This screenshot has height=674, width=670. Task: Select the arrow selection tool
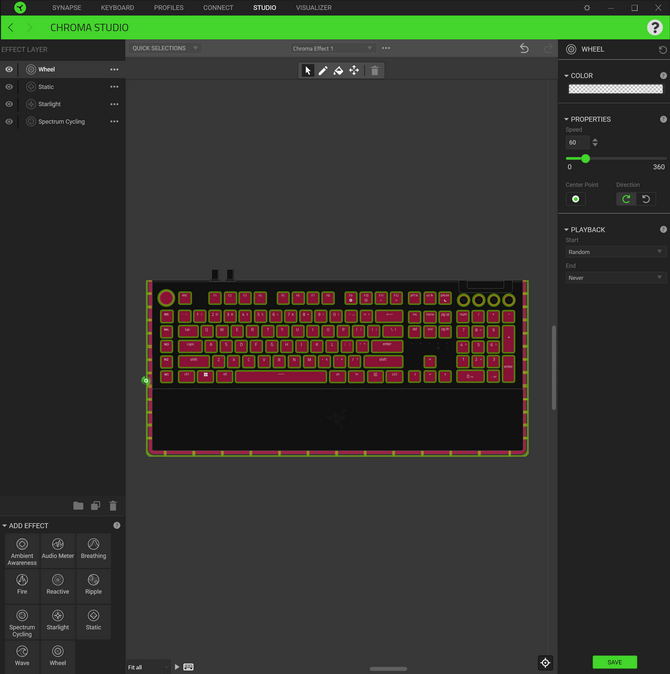point(307,70)
